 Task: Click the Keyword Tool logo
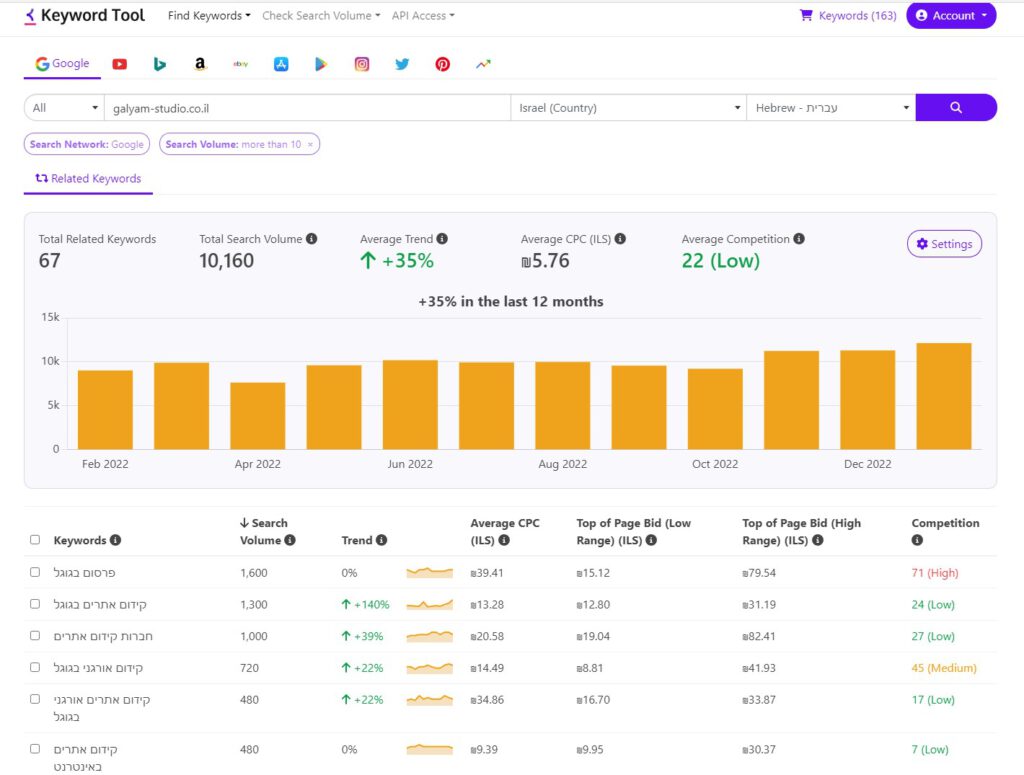(85, 16)
